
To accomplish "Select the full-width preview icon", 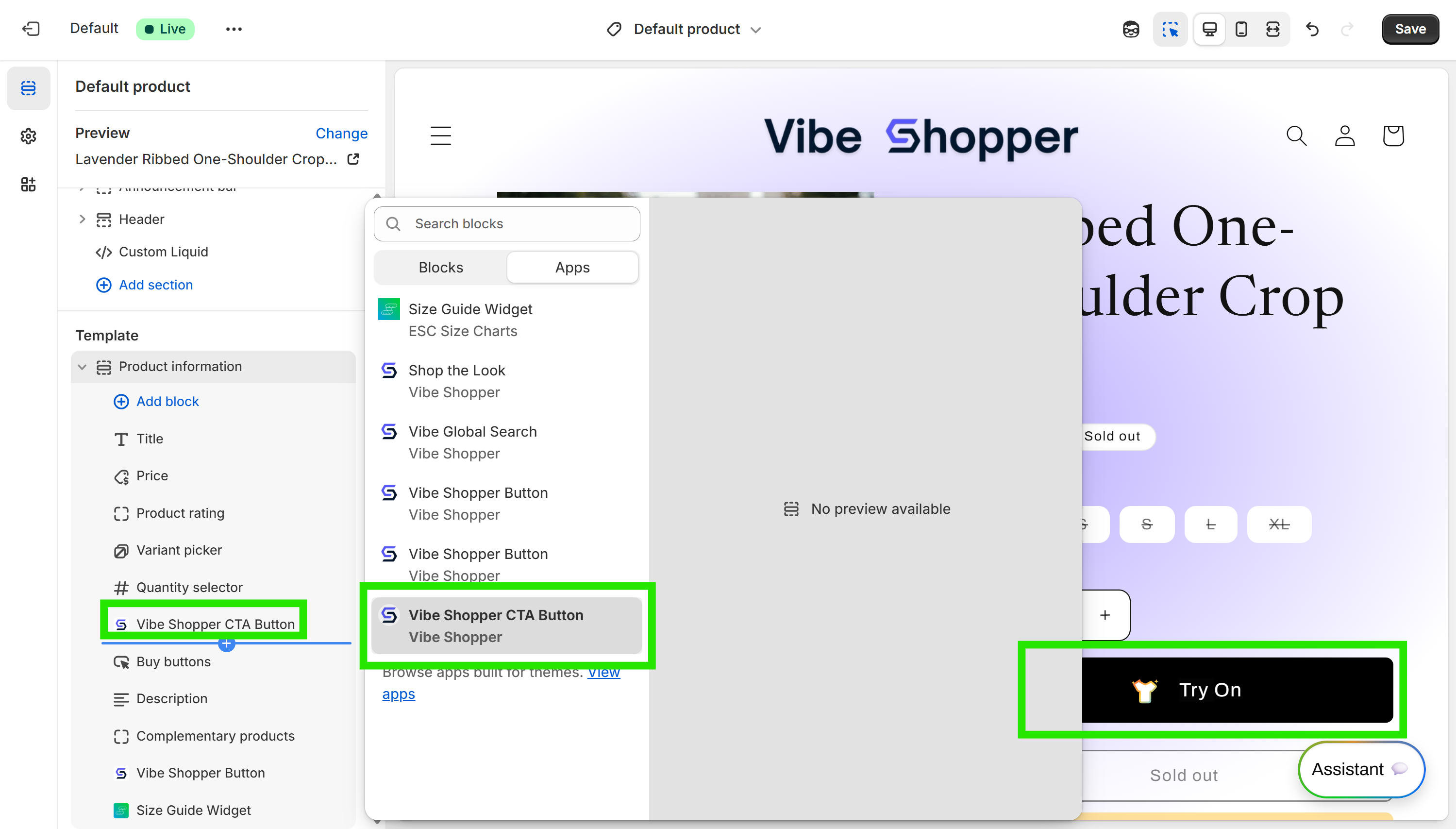I will click(x=1273, y=29).
